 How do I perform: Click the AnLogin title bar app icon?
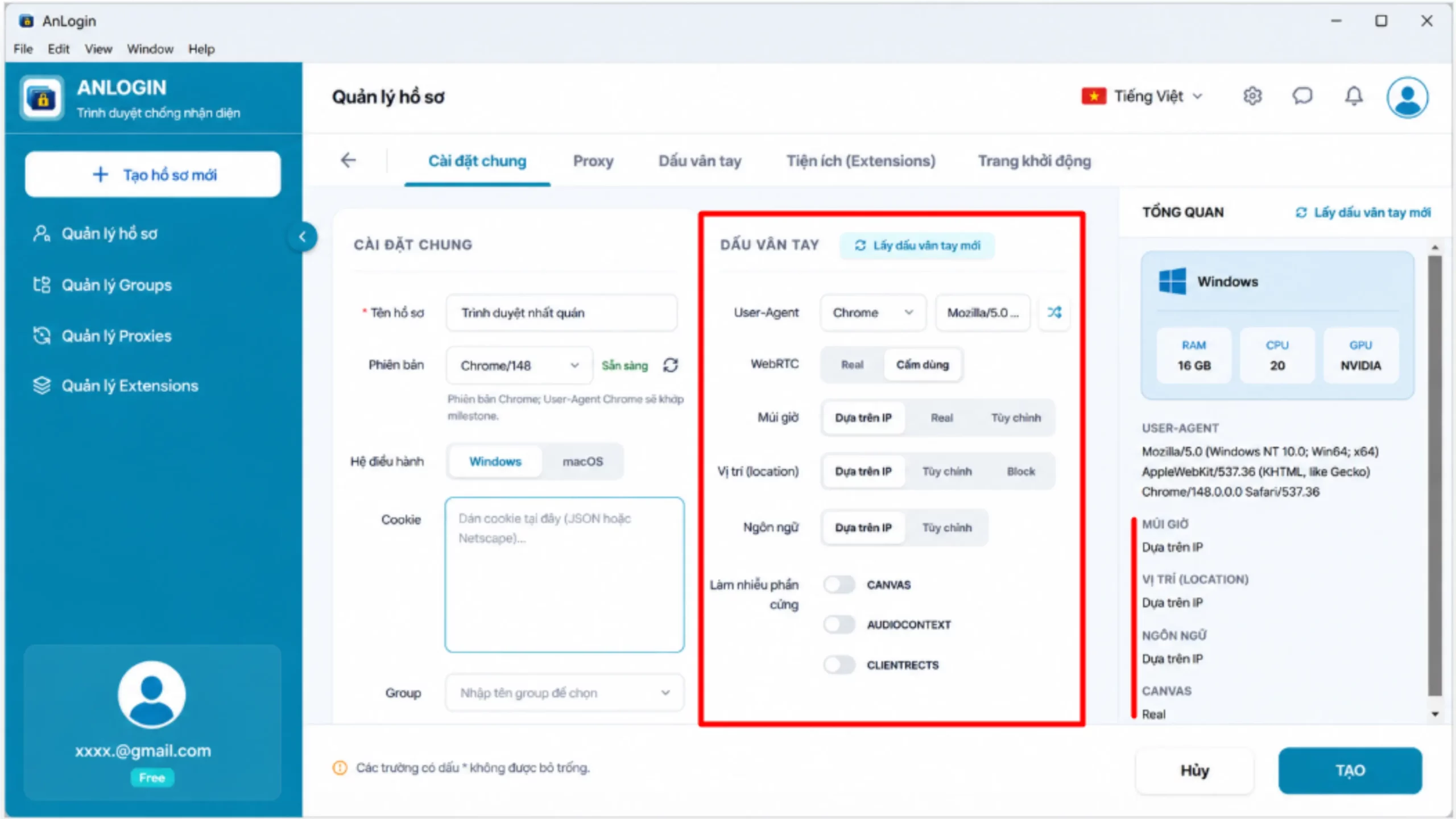[x=26, y=21]
